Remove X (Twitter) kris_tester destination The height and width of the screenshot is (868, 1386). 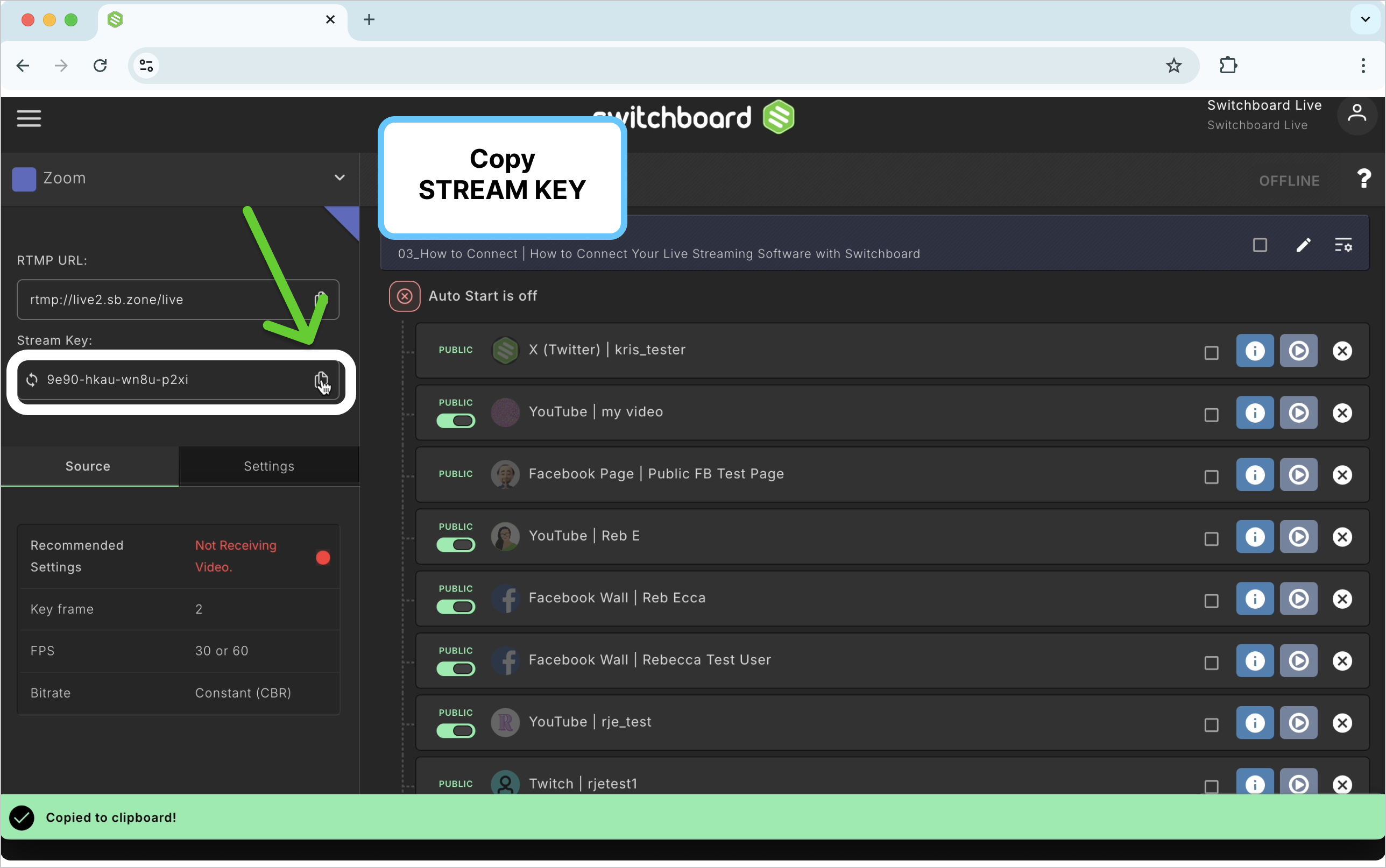[1342, 351]
